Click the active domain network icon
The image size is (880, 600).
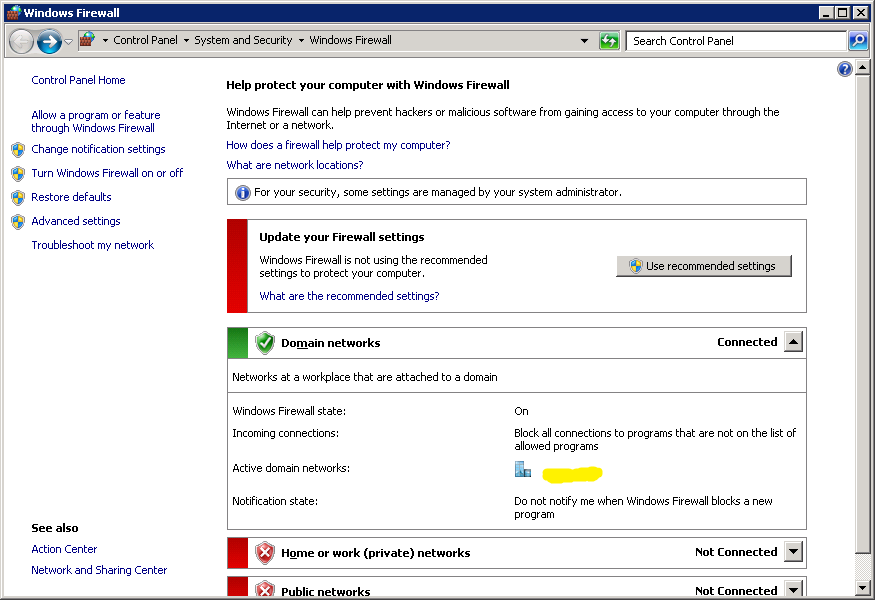[522, 469]
